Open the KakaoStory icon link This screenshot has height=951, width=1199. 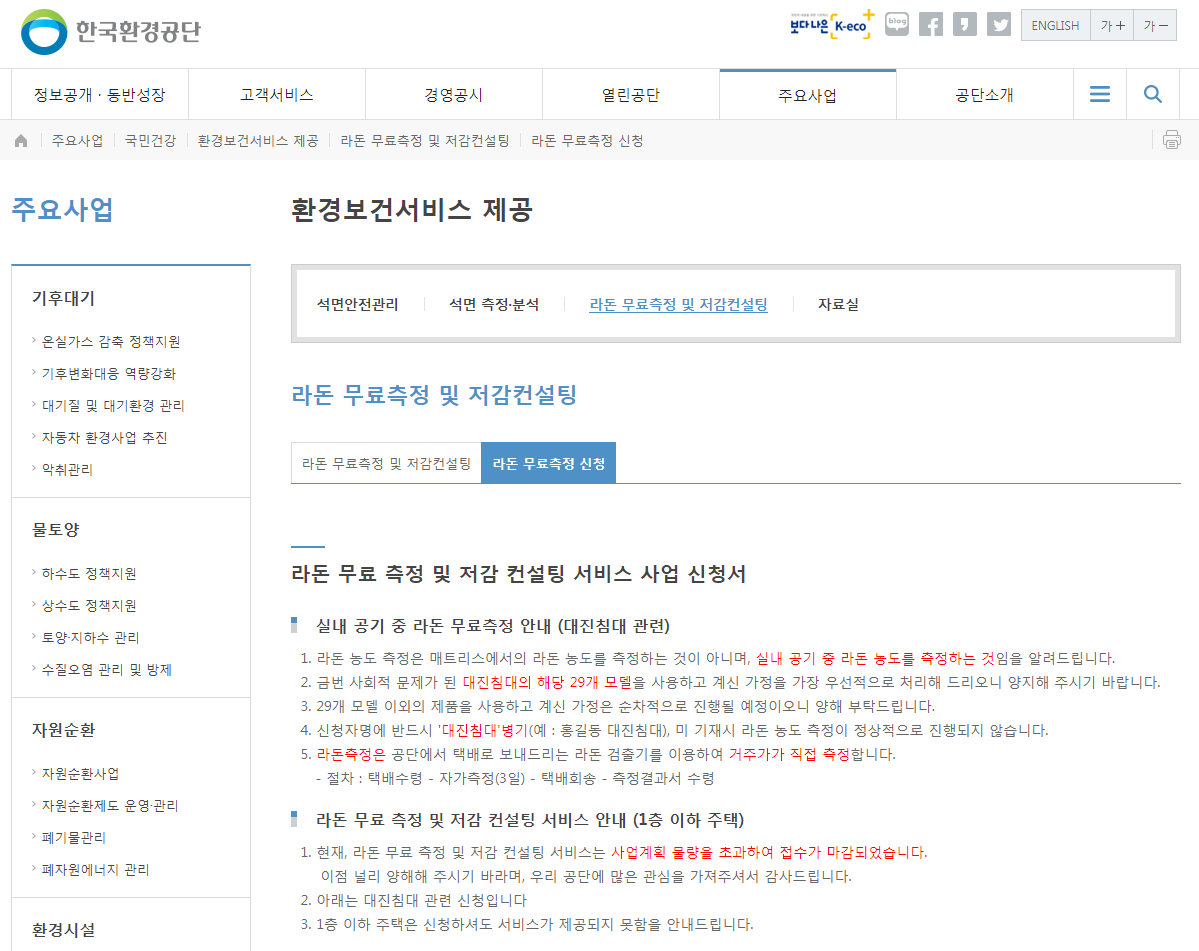(x=964, y=24)
